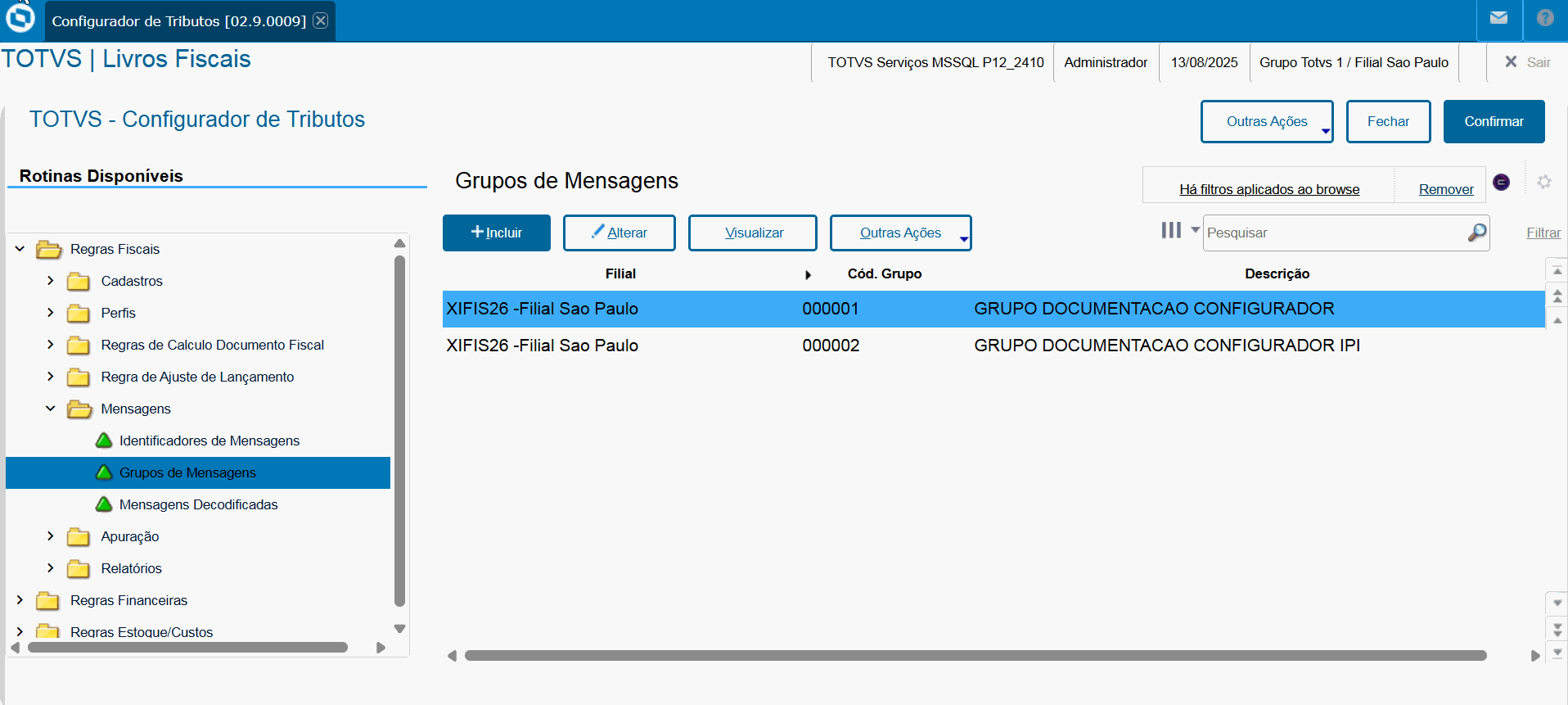Expand Regra de Ajuste de Lançamento node
Image resolution: width=1568 pixels, height=705 pixels.
click(51, 377)
